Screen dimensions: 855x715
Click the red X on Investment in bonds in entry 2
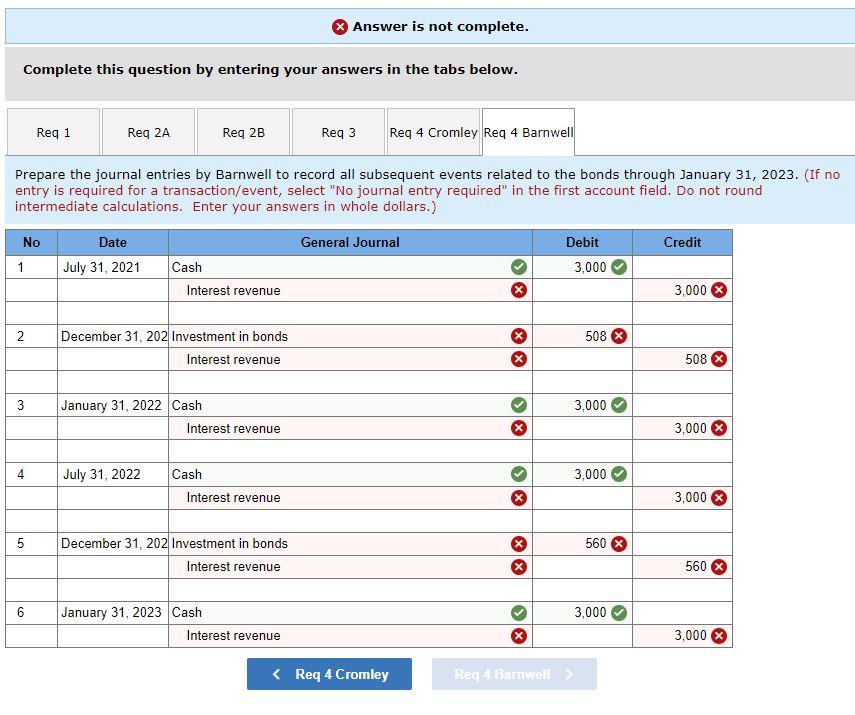coord(518,336)
